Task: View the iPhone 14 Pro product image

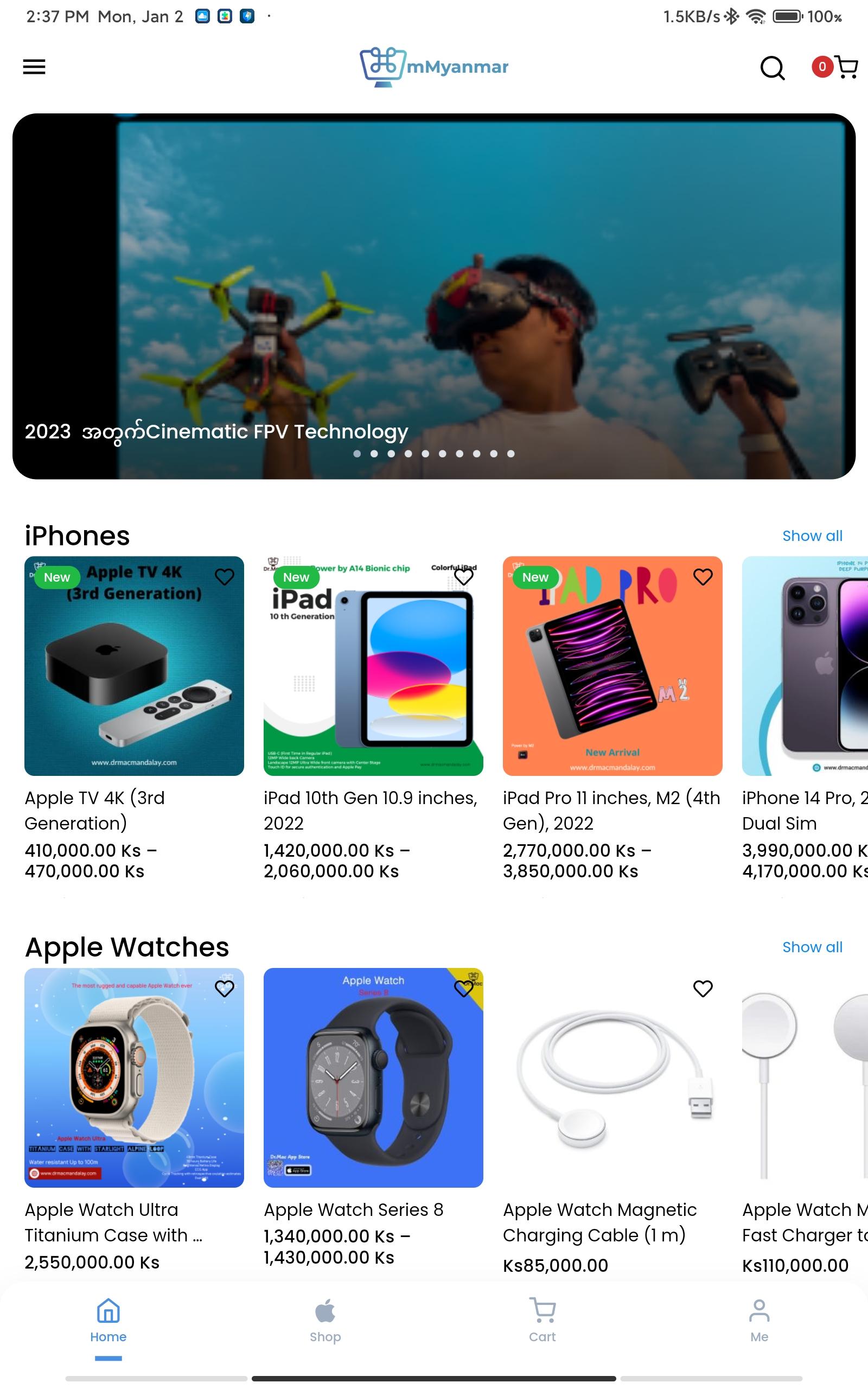Action: coord(805,666)
